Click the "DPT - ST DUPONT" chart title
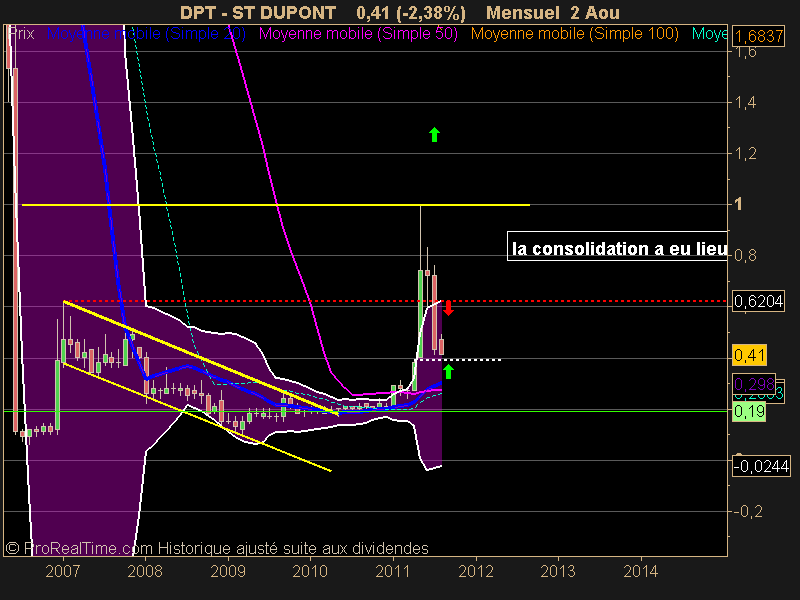Image resolution: width=800 pixels, height=600 pixels. (x=258, y=12)
